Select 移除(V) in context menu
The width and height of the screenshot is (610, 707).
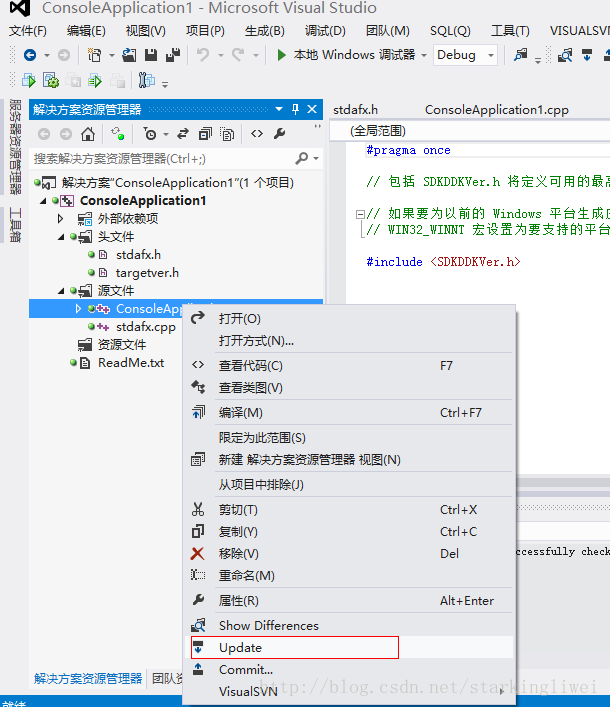(x=349, y=554)
